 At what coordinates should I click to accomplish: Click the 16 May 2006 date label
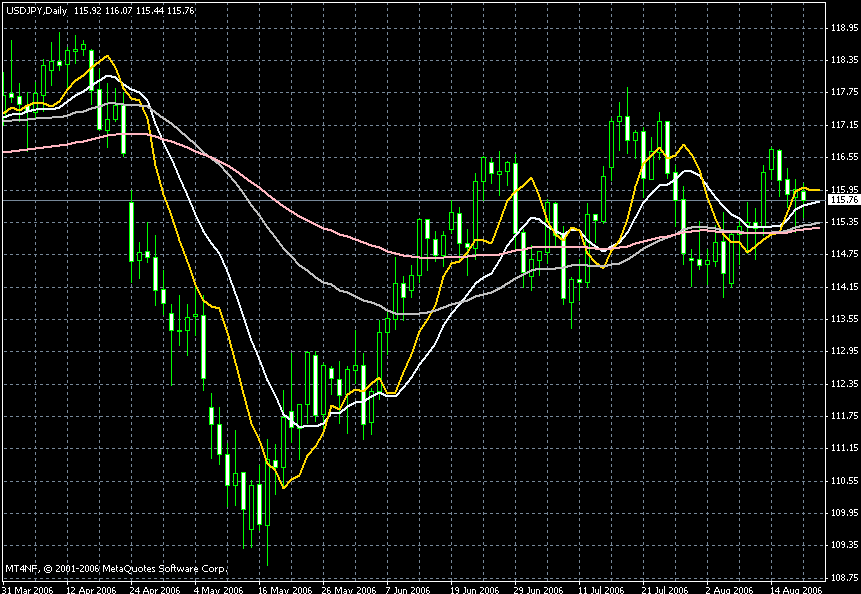pos(283,590)
